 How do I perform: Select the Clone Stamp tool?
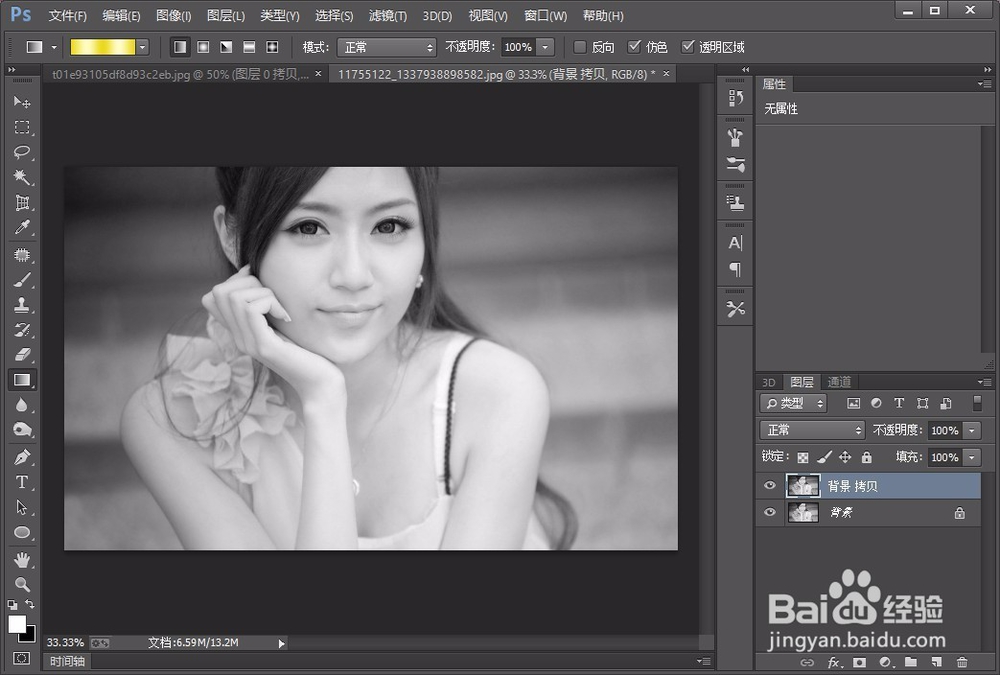(x=22, y=304)
